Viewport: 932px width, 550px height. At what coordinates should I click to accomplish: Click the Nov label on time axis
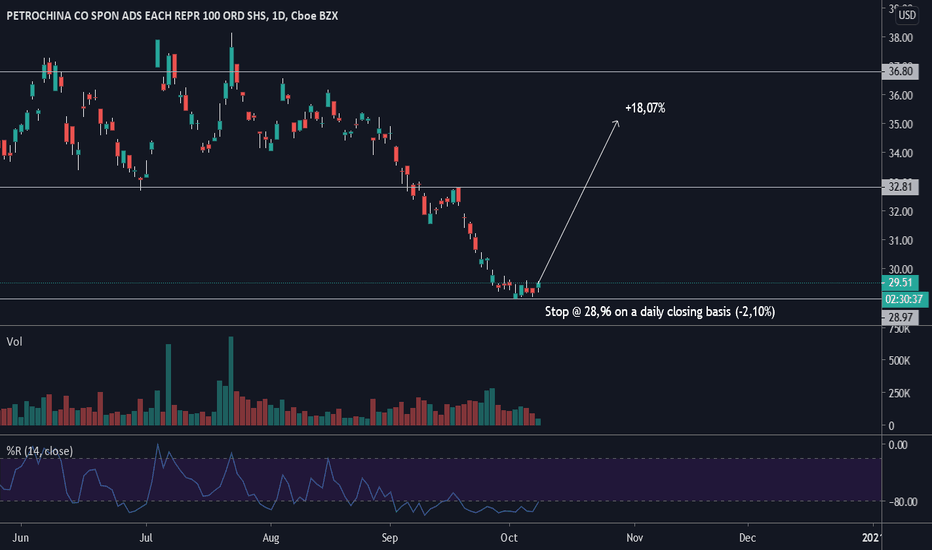coord(634,538)
